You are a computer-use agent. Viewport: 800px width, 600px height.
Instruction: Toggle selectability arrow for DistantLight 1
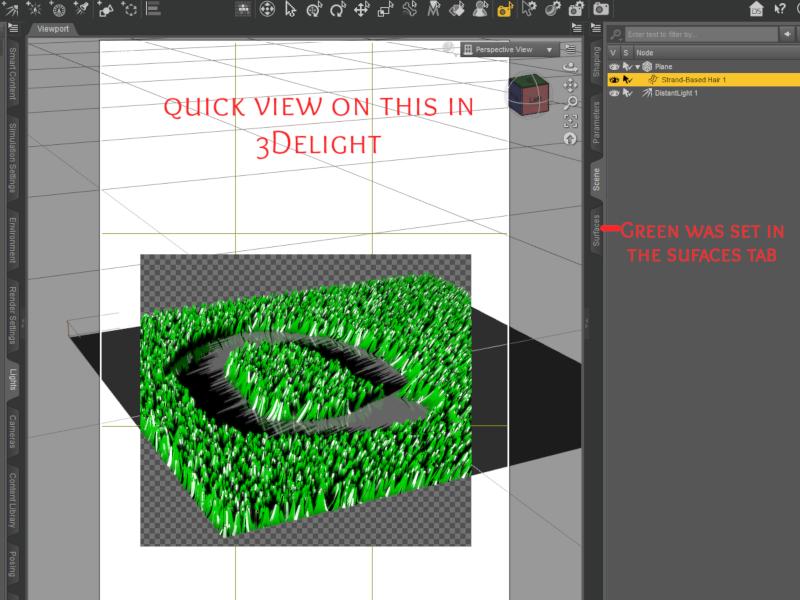[627, 93]
